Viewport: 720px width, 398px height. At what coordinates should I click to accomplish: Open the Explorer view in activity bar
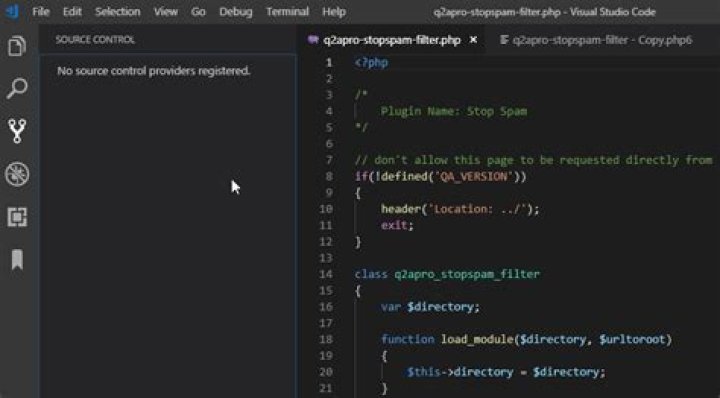(17, 46)
